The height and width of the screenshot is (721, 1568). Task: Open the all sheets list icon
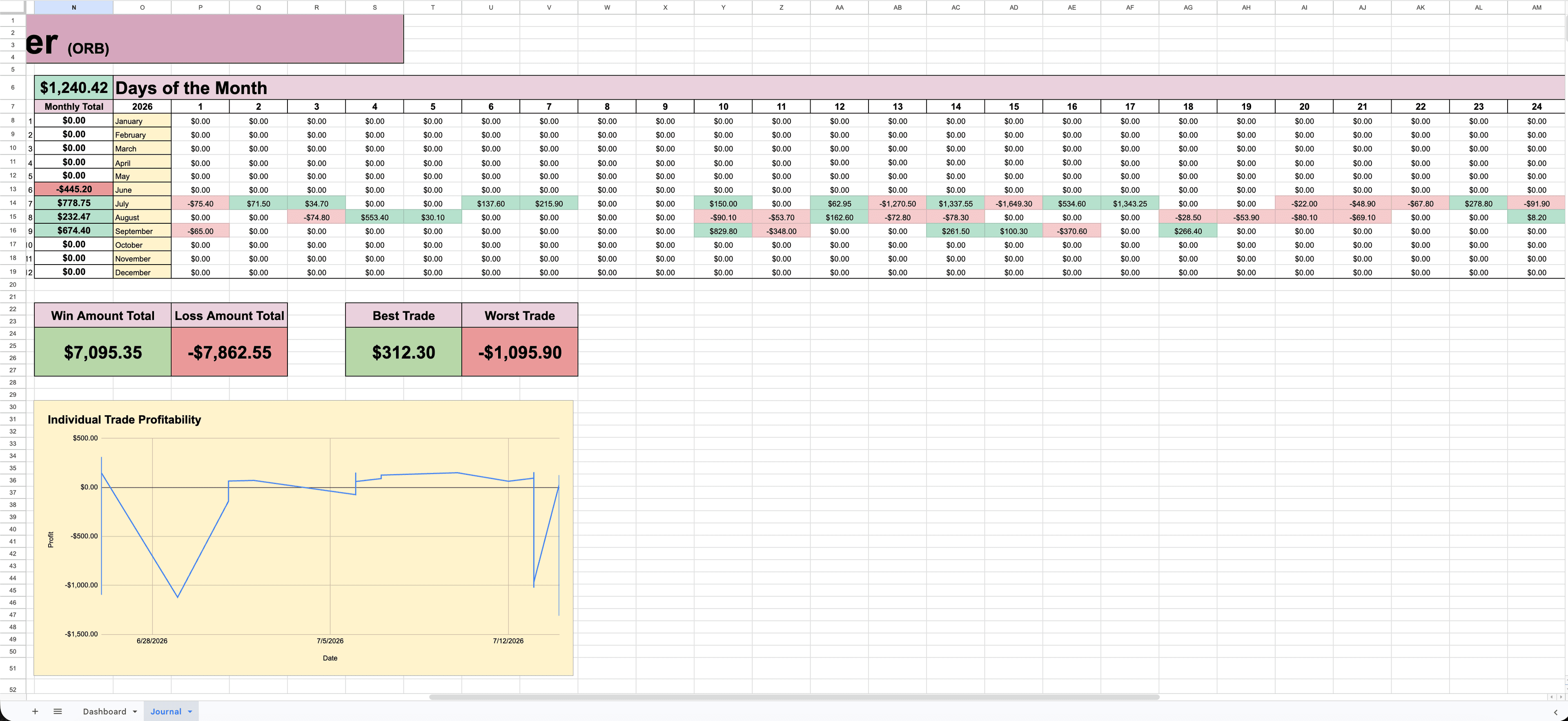[58, 711]
